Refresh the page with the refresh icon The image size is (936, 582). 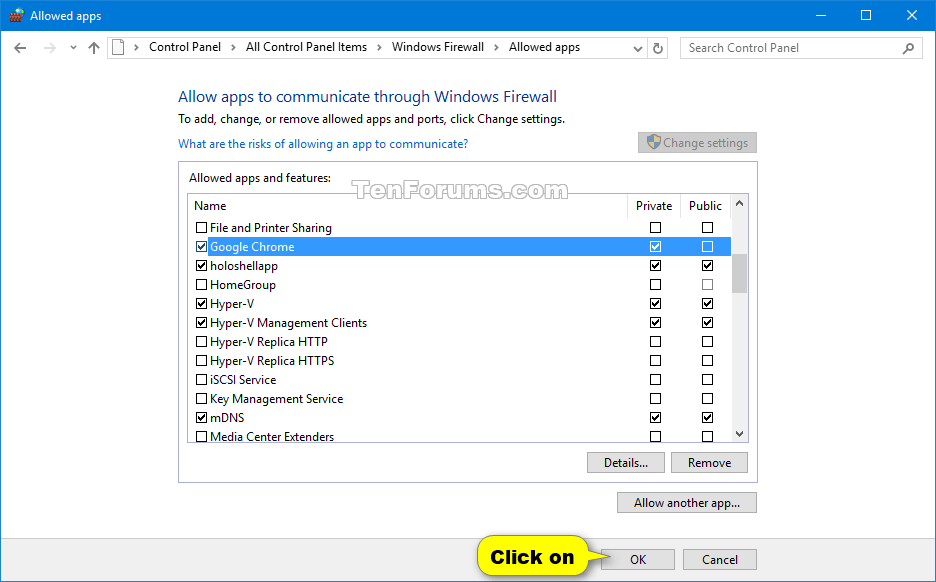(x=659, y=47)
